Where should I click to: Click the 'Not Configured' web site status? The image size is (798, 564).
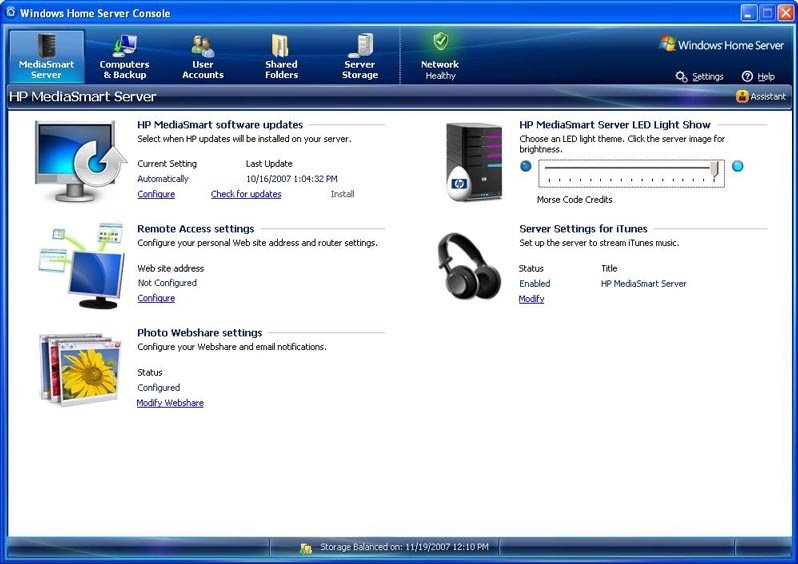(x=167, y=283)
